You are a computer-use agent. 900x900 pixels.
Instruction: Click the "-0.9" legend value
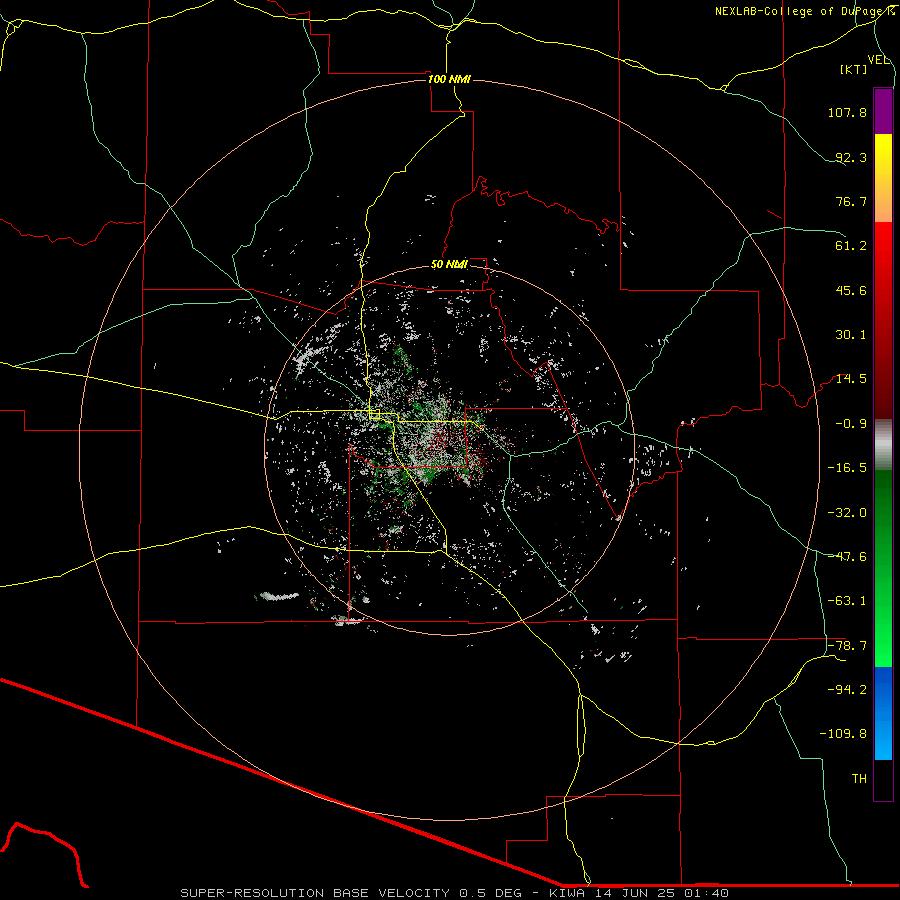(x=851, y=424)
